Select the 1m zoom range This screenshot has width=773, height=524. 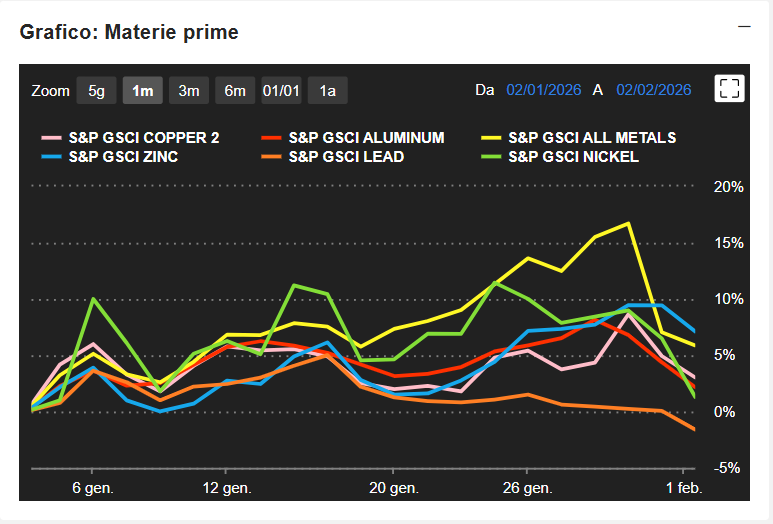coord(142,90)
